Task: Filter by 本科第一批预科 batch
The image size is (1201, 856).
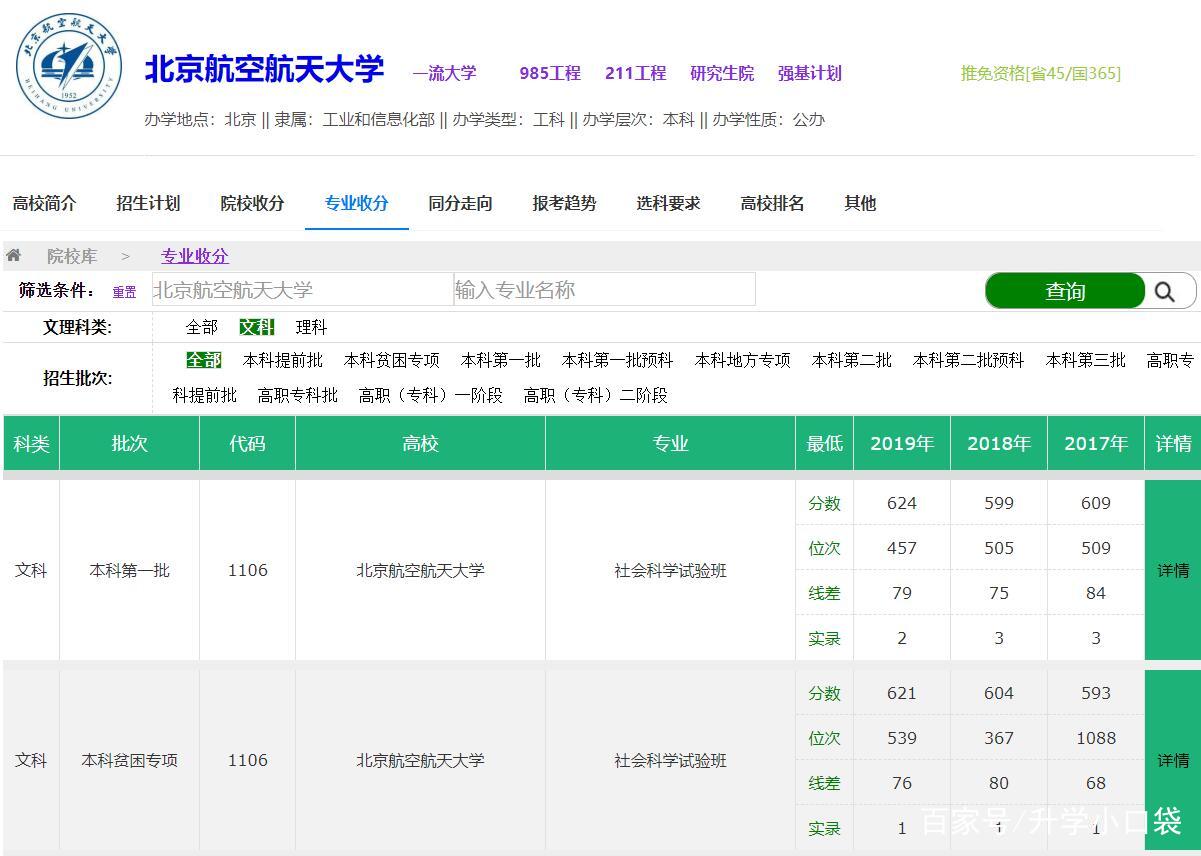Action: [618, 360]
